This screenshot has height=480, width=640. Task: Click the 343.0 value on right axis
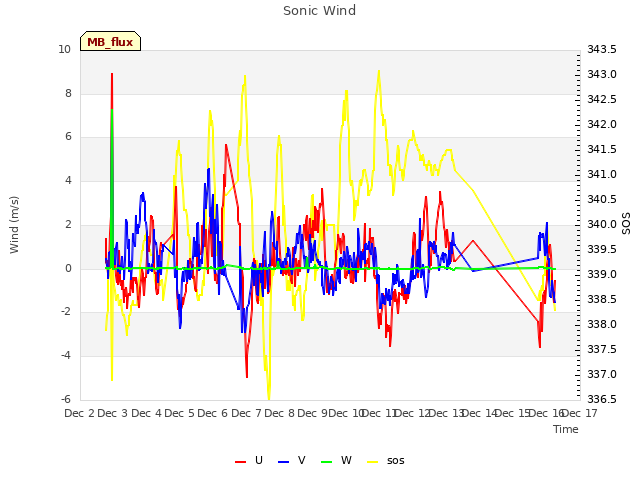coord(602,75)
